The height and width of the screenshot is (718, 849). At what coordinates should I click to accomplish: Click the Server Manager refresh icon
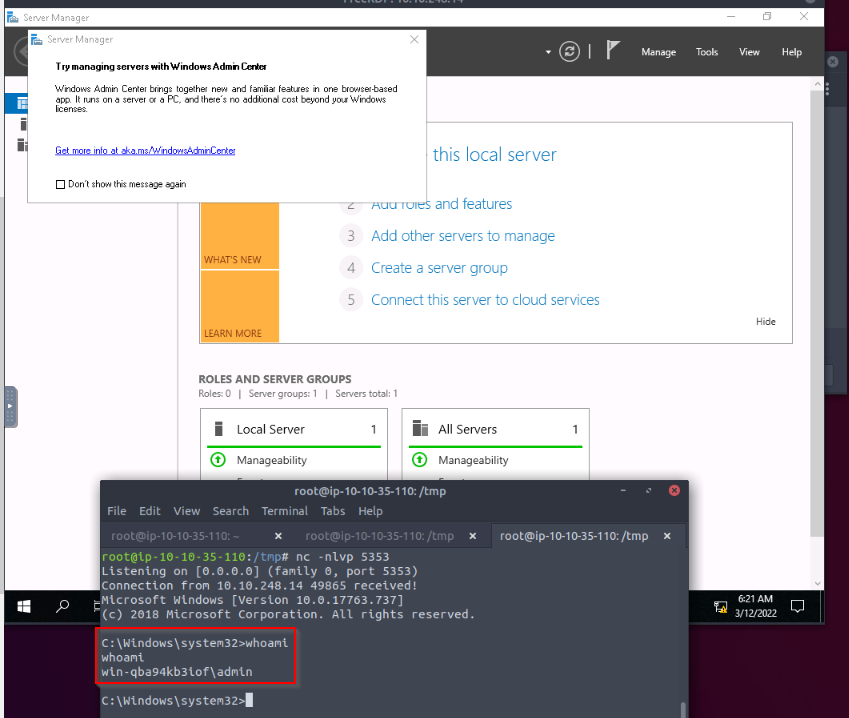click(x=569, y=52)
